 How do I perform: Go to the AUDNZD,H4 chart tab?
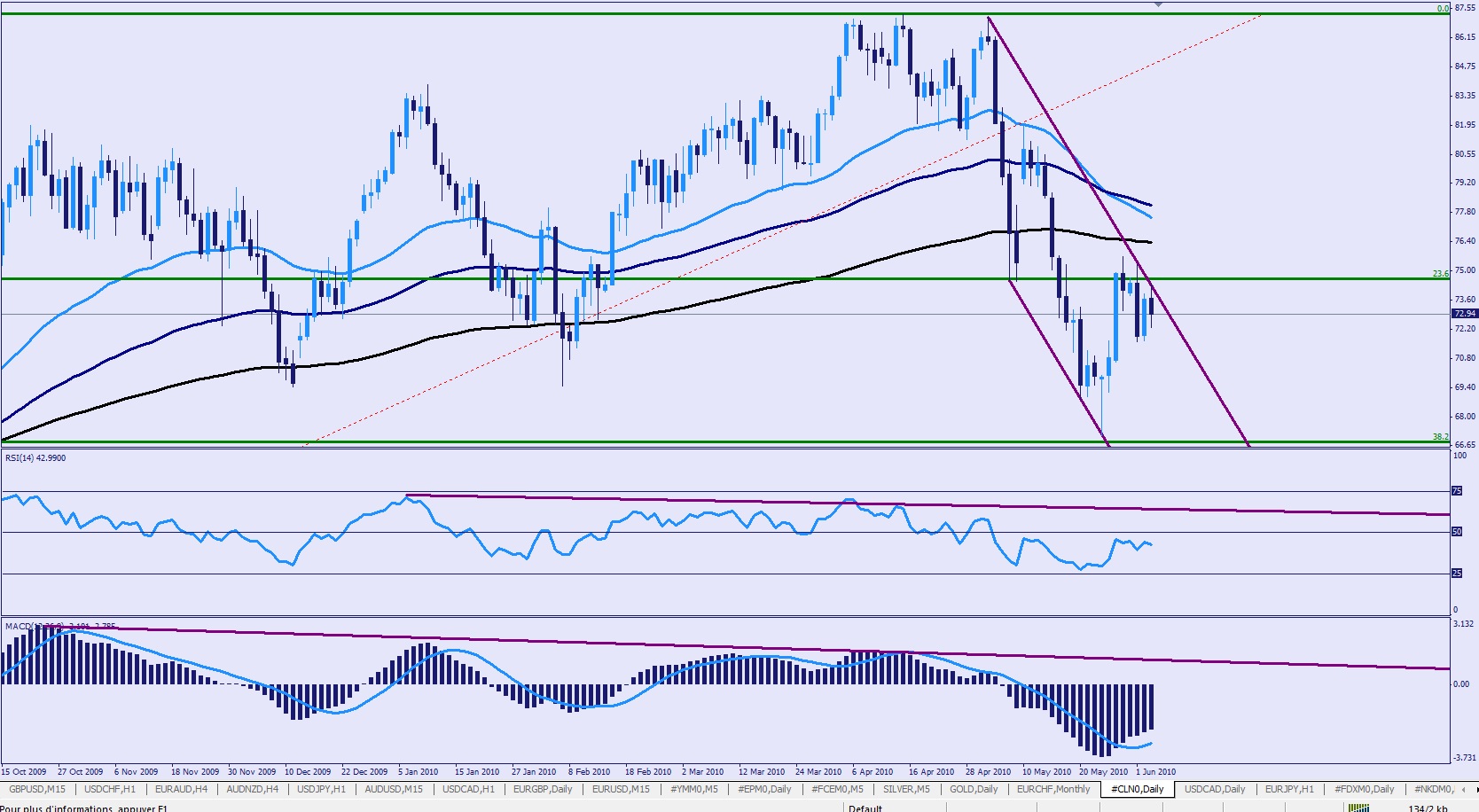253,789
